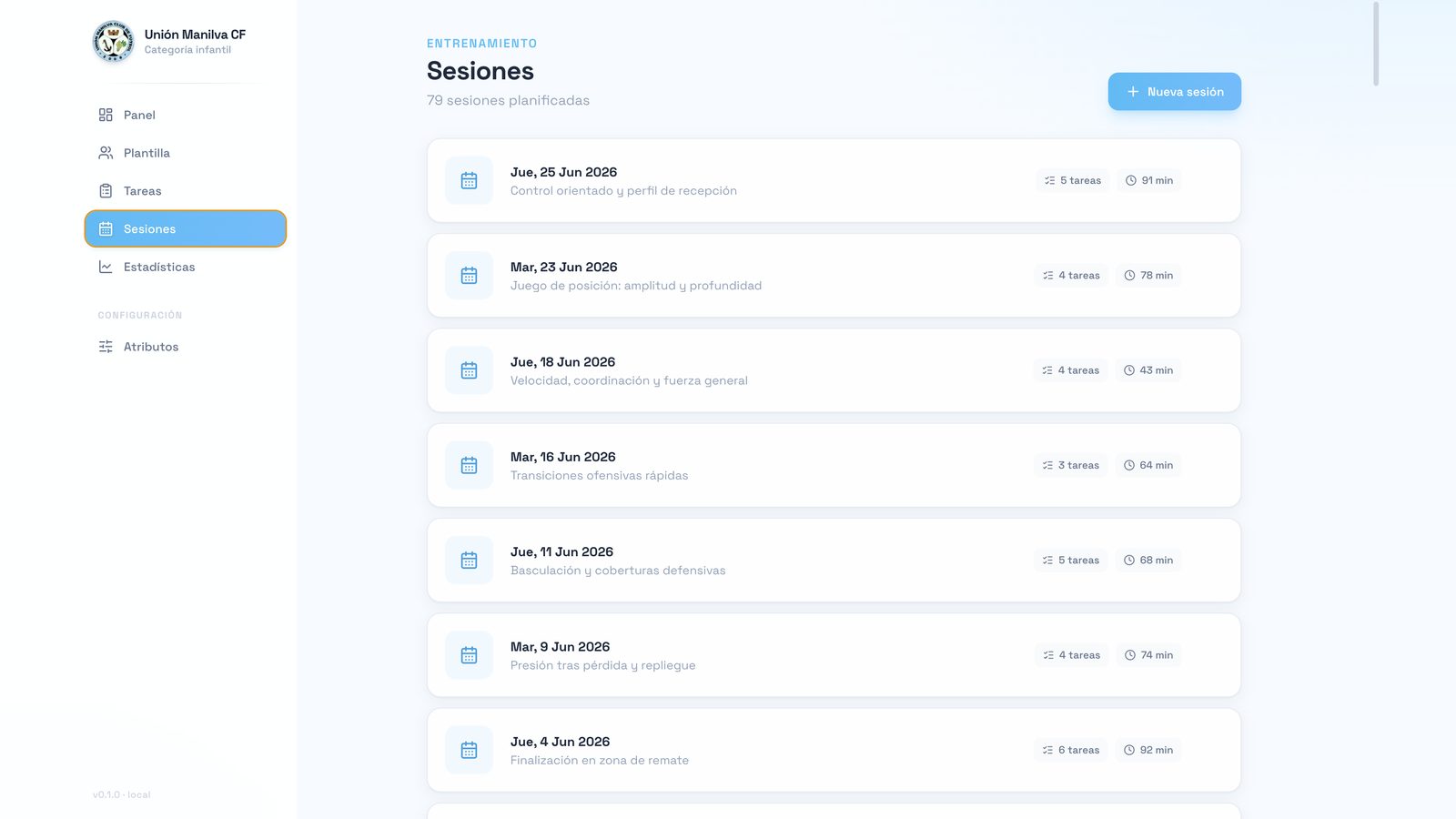Image resolution: width=1456 pixels, height=819 pixels.
Task: Click the 64 min duration badge
Action: [1148, 465]
